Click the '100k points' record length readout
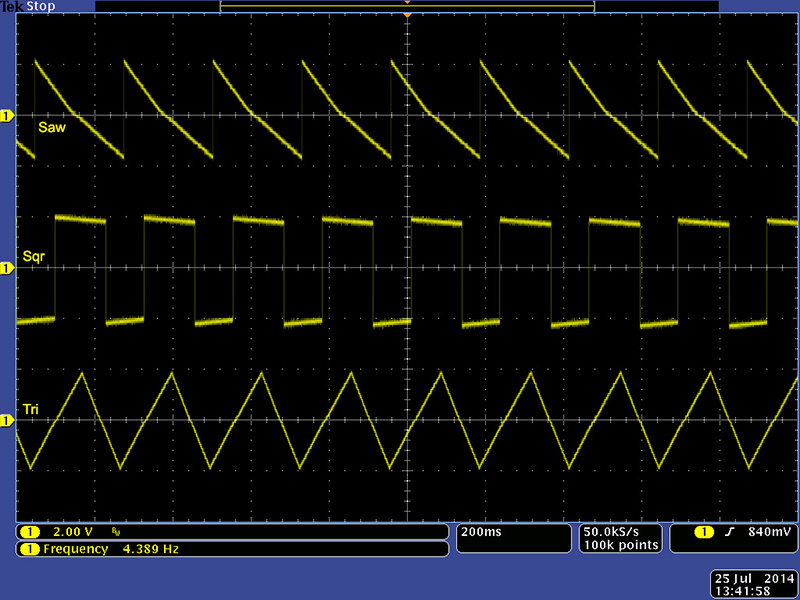The width and height of the screenshot is (800, 600). coord(621,545)
